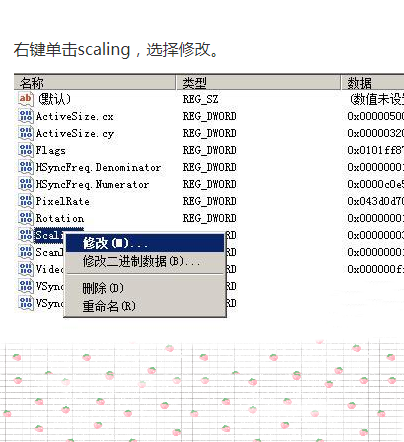Click the PixelRate DWORD icon
404x442 pixels.
click(x=26, y=201)
